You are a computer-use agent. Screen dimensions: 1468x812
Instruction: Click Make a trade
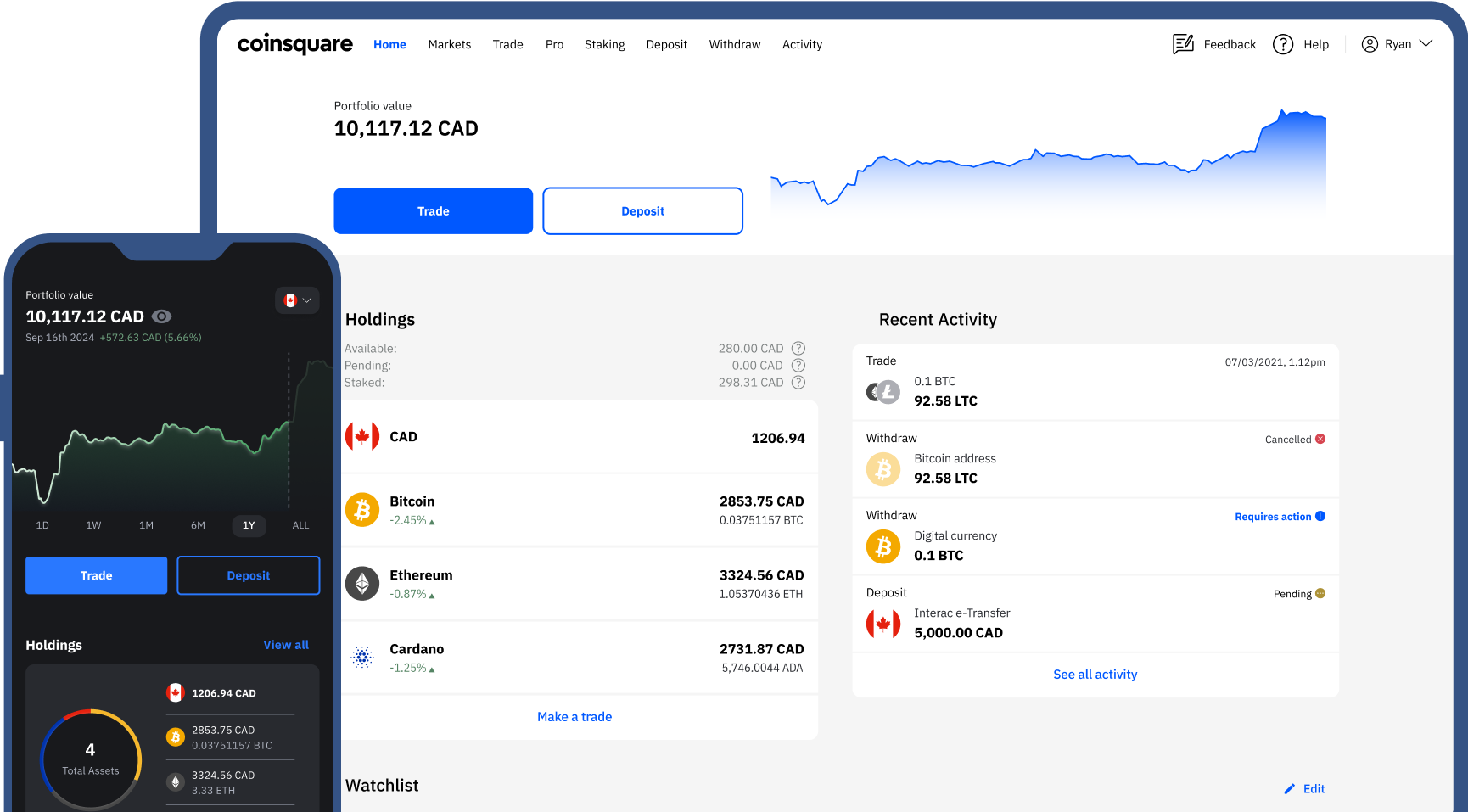(x=574, y=716)
